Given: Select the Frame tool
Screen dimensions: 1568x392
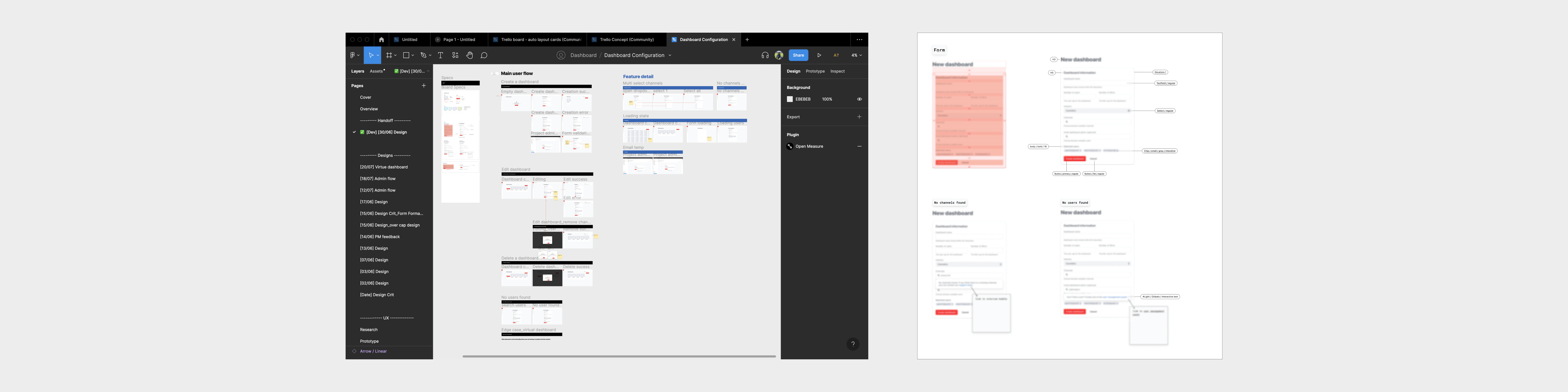Looking at the screenshot, I should [389, 55].
